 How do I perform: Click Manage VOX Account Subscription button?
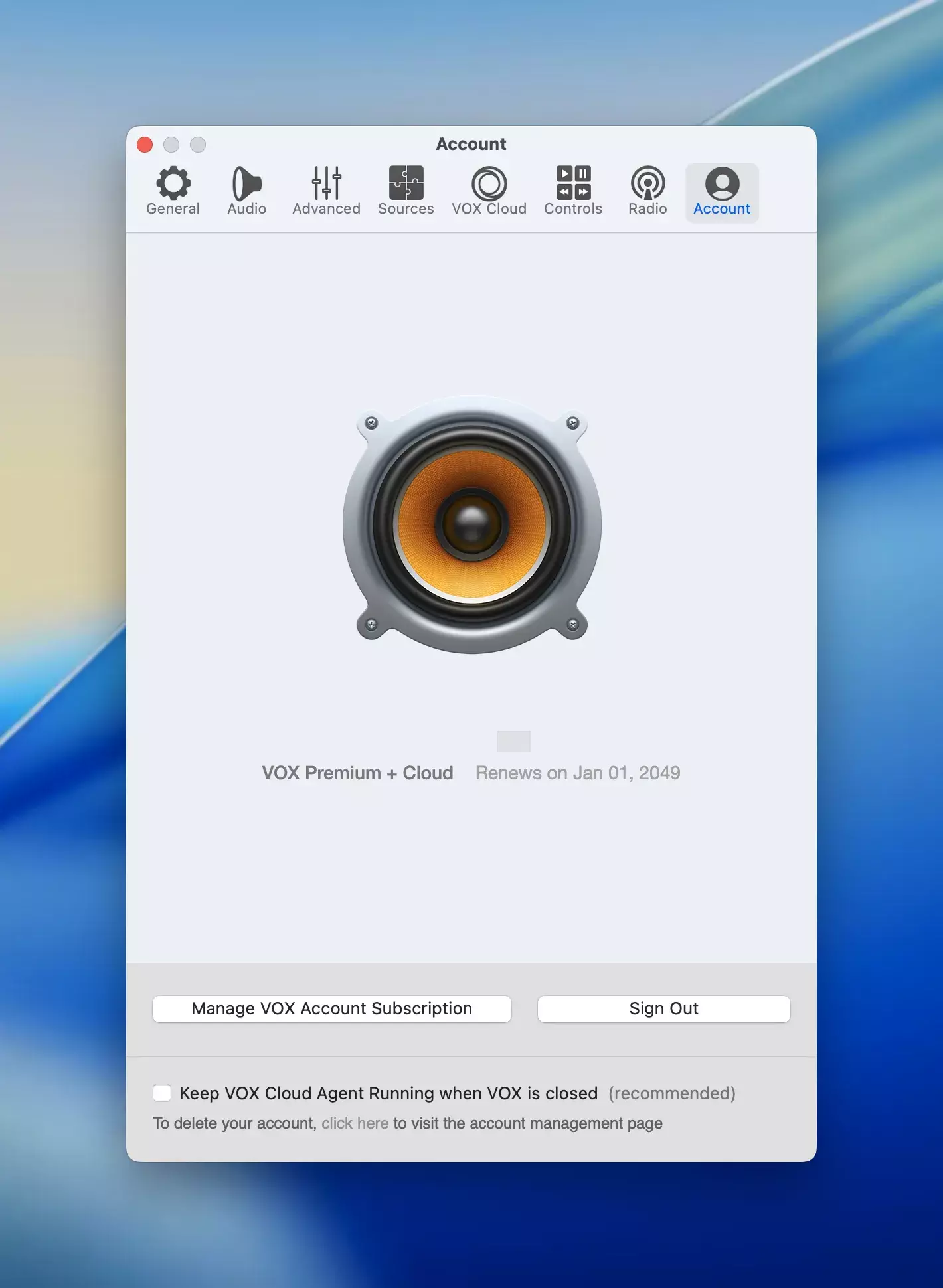pyautogui.click(x=331, y=1008)
